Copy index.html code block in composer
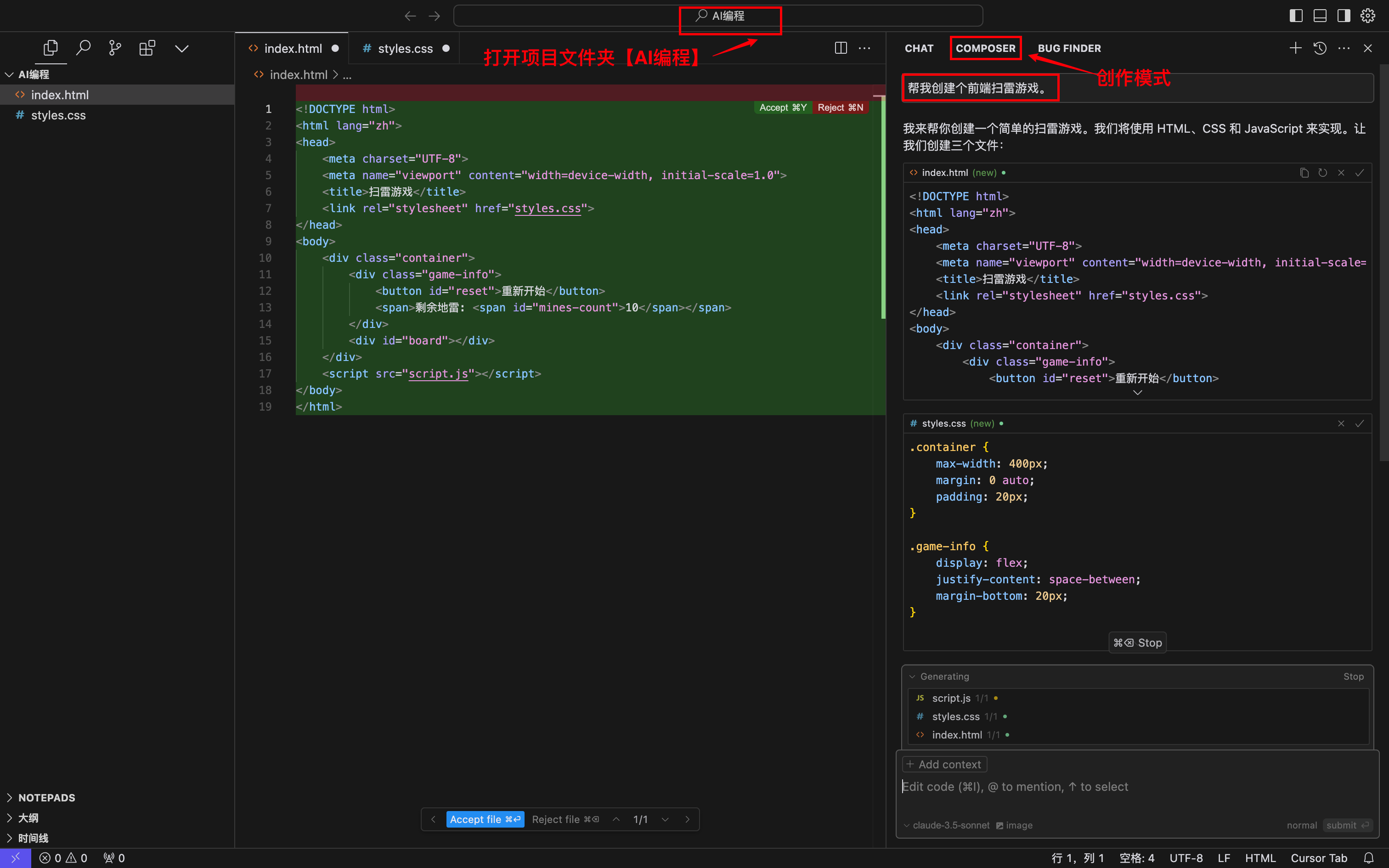Screen dimensions: 1389x868 (1304, 173)
